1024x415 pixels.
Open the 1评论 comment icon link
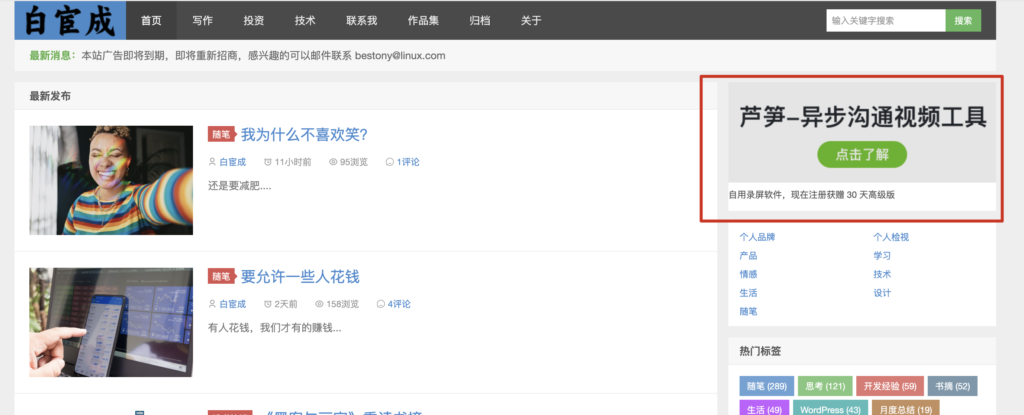pos(402,162)
